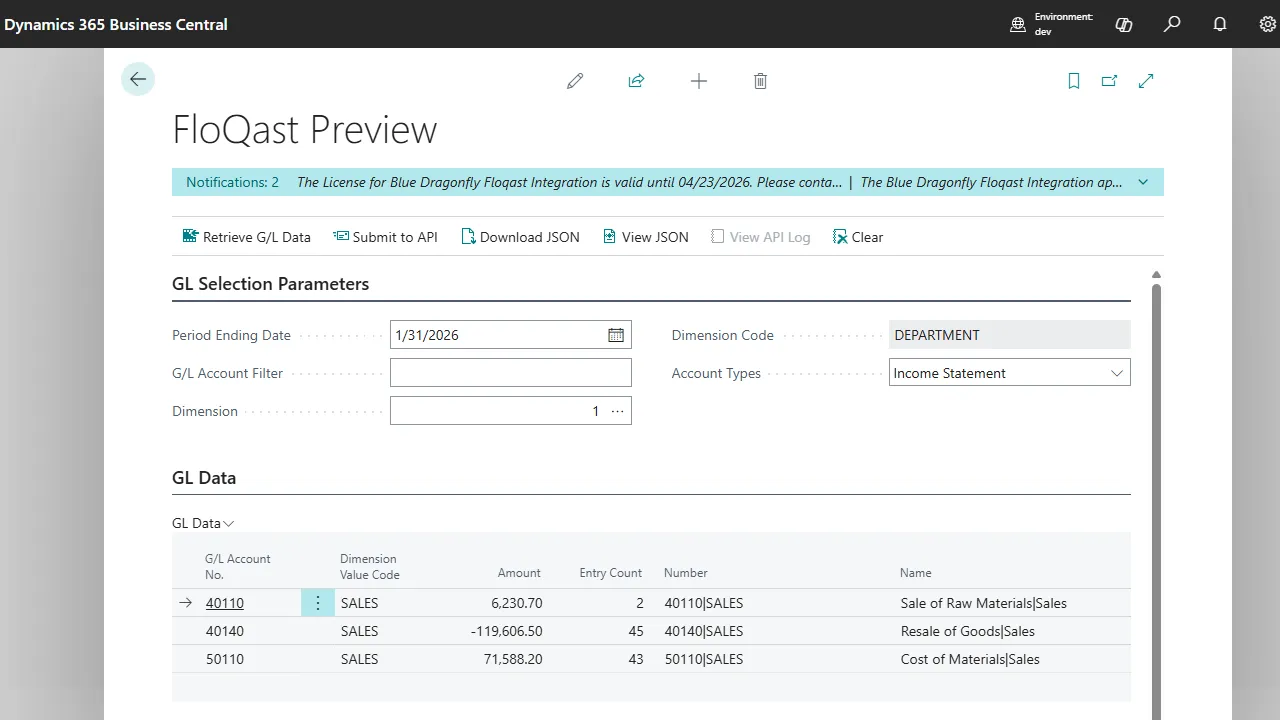Click the page vertical scrollbar thumb
1280x720 pixels.
click(1157, 500)
